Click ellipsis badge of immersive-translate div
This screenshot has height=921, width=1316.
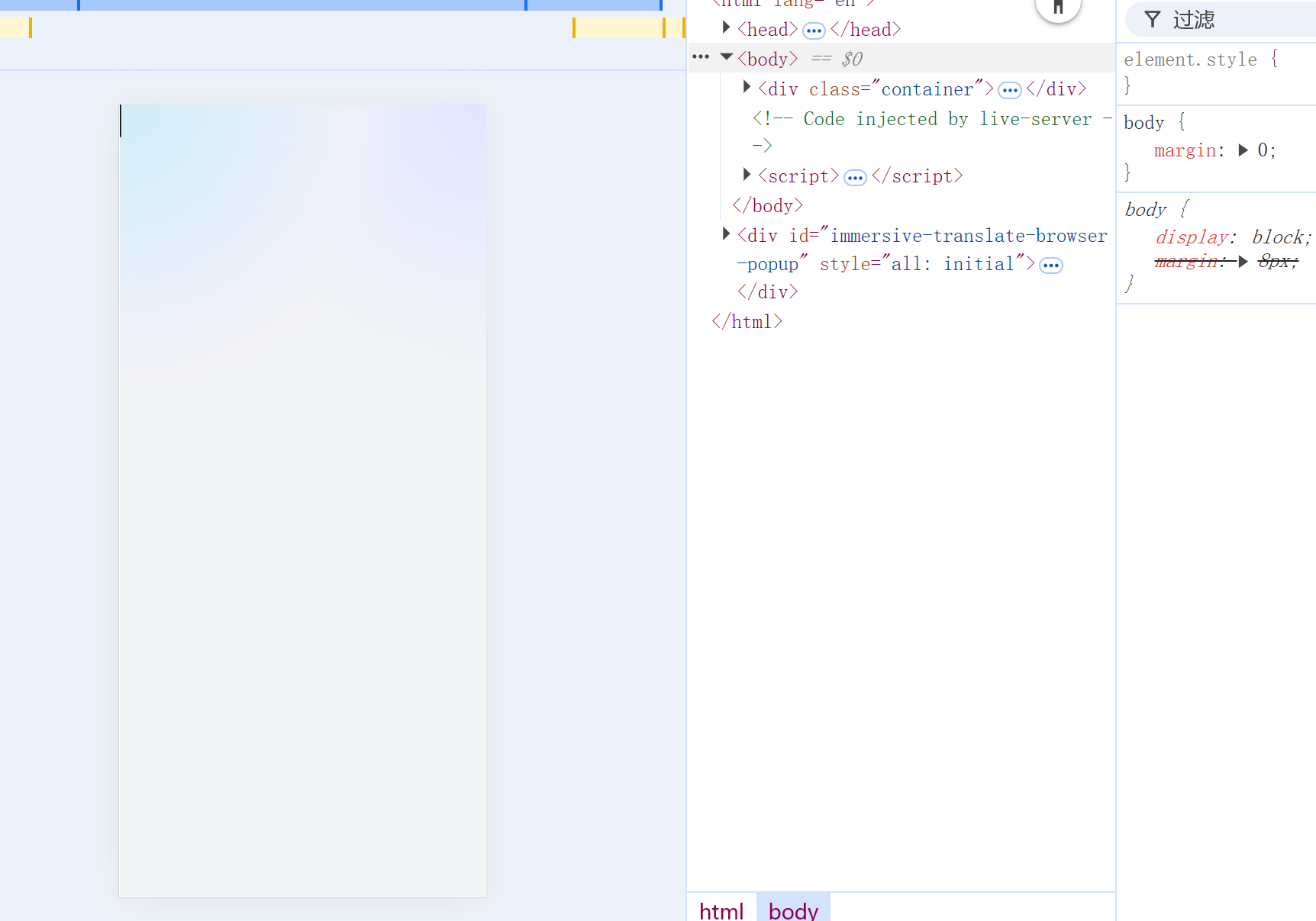(x=1051, y=265)
